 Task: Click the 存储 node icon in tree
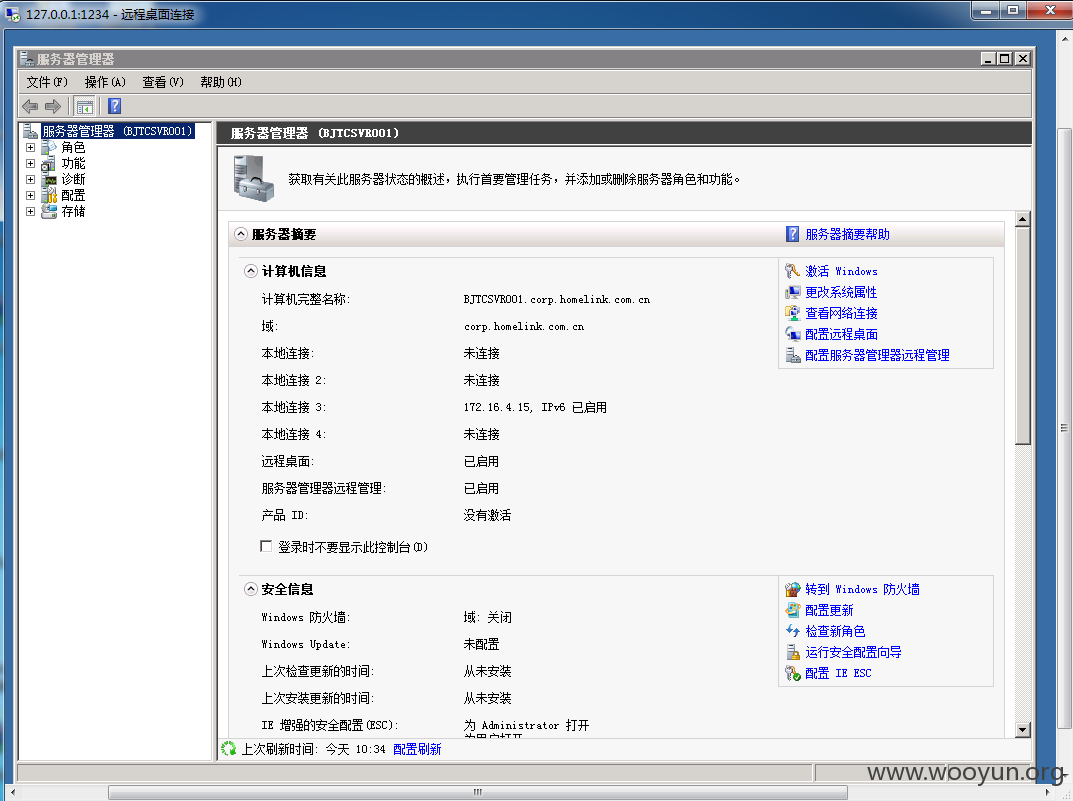pos(49,211)
